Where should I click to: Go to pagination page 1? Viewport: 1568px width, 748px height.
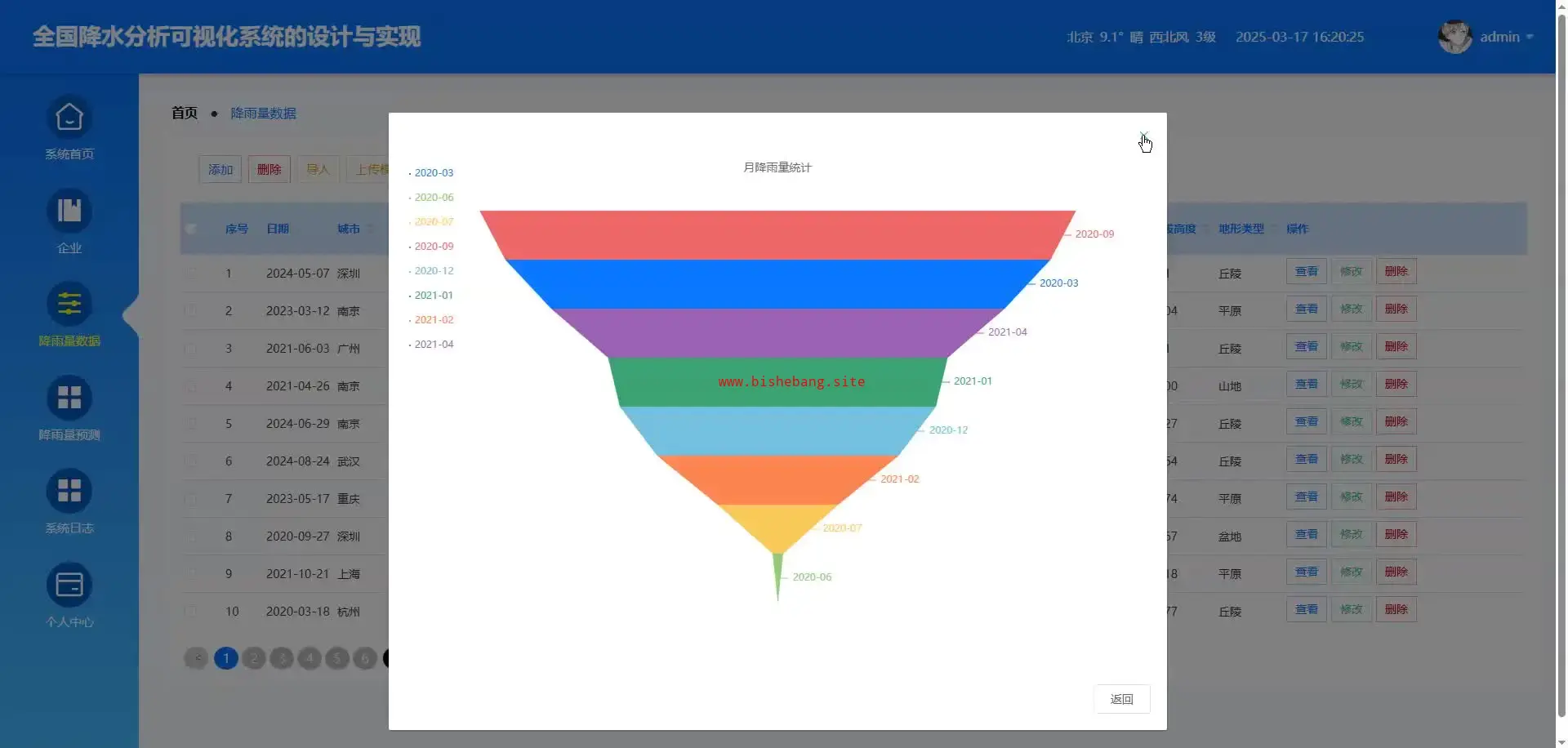(x=226, y=658)
